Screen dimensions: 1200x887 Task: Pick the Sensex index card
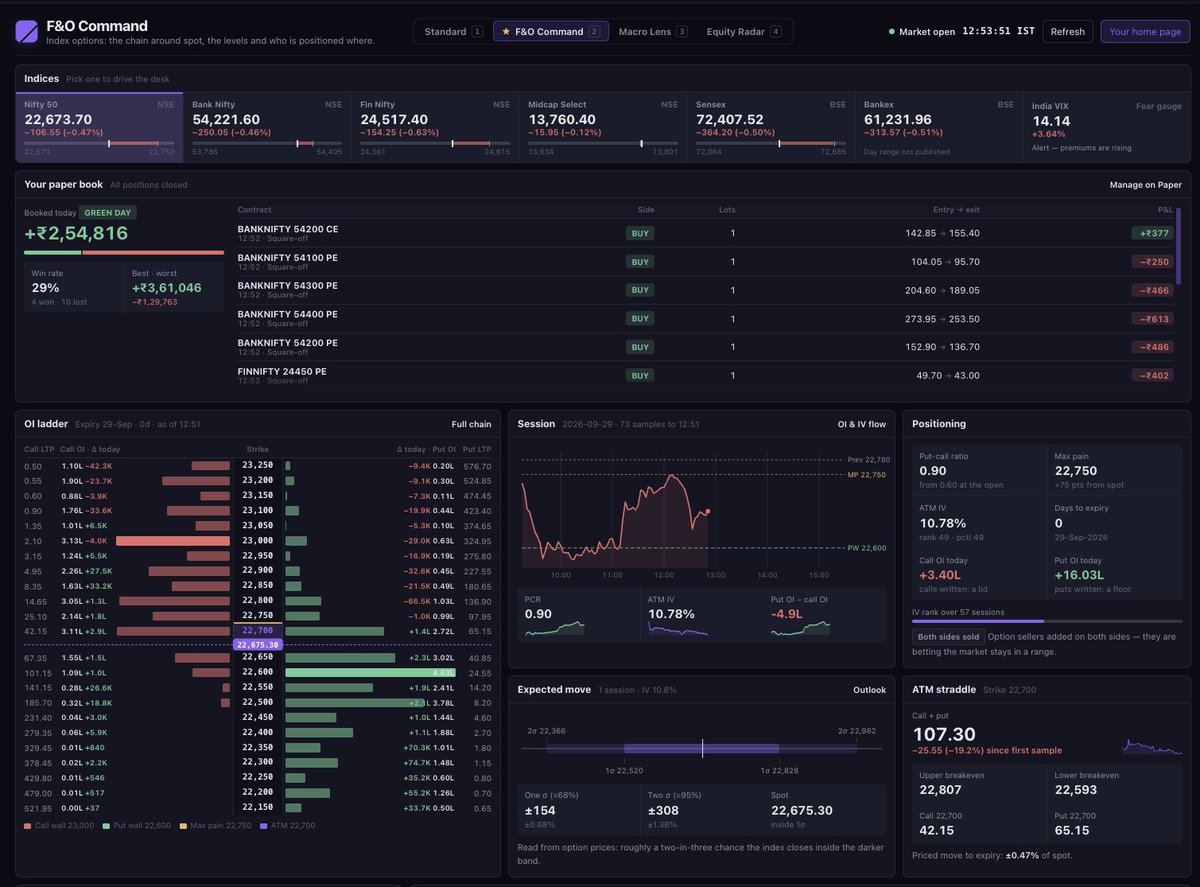(771, 128)
